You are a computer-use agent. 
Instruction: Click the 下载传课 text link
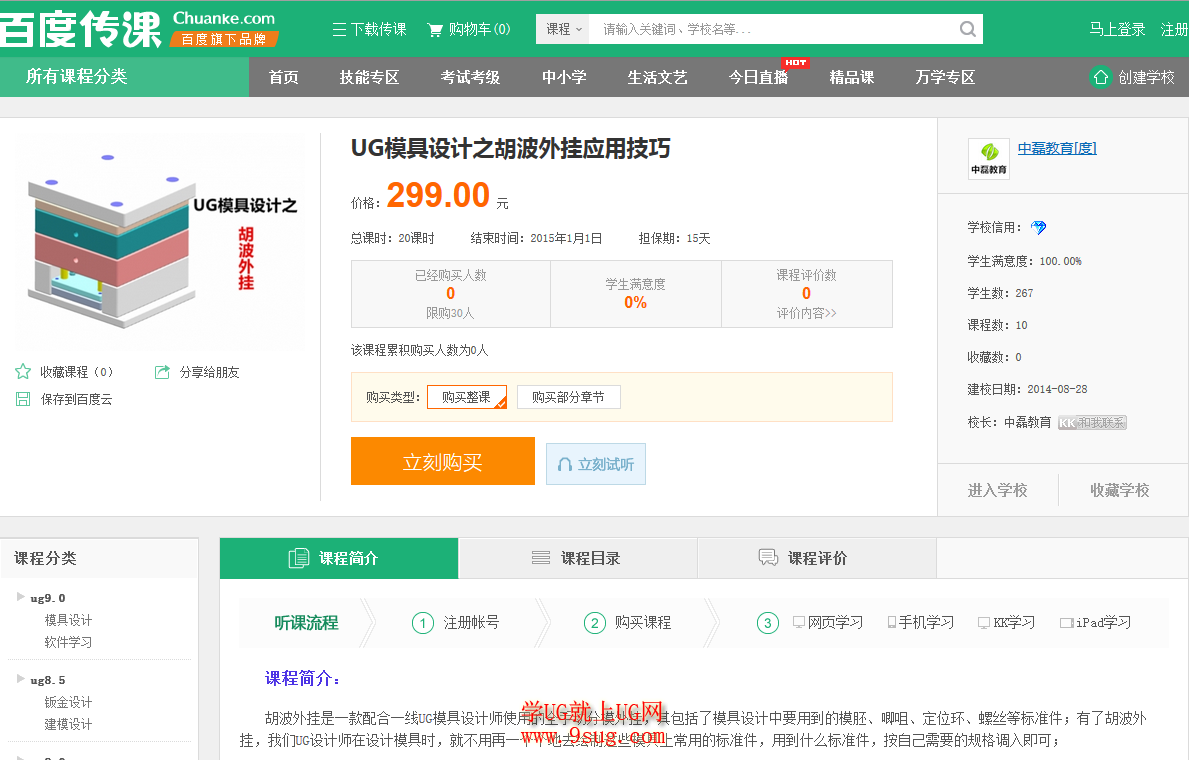pyautogui.click(x=378, y=30)
